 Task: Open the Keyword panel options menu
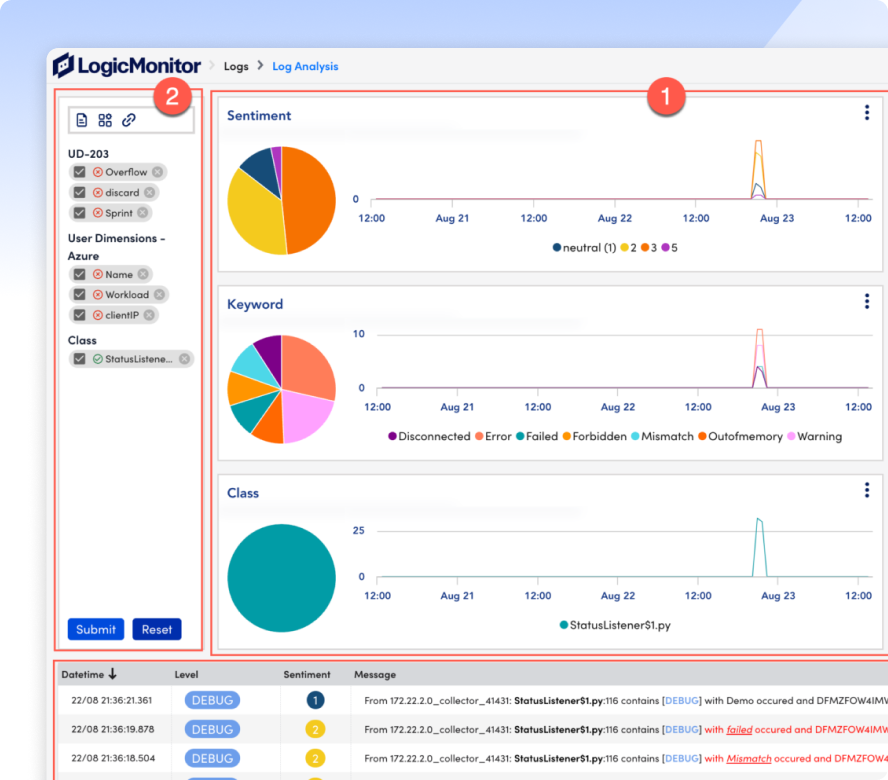867,301
